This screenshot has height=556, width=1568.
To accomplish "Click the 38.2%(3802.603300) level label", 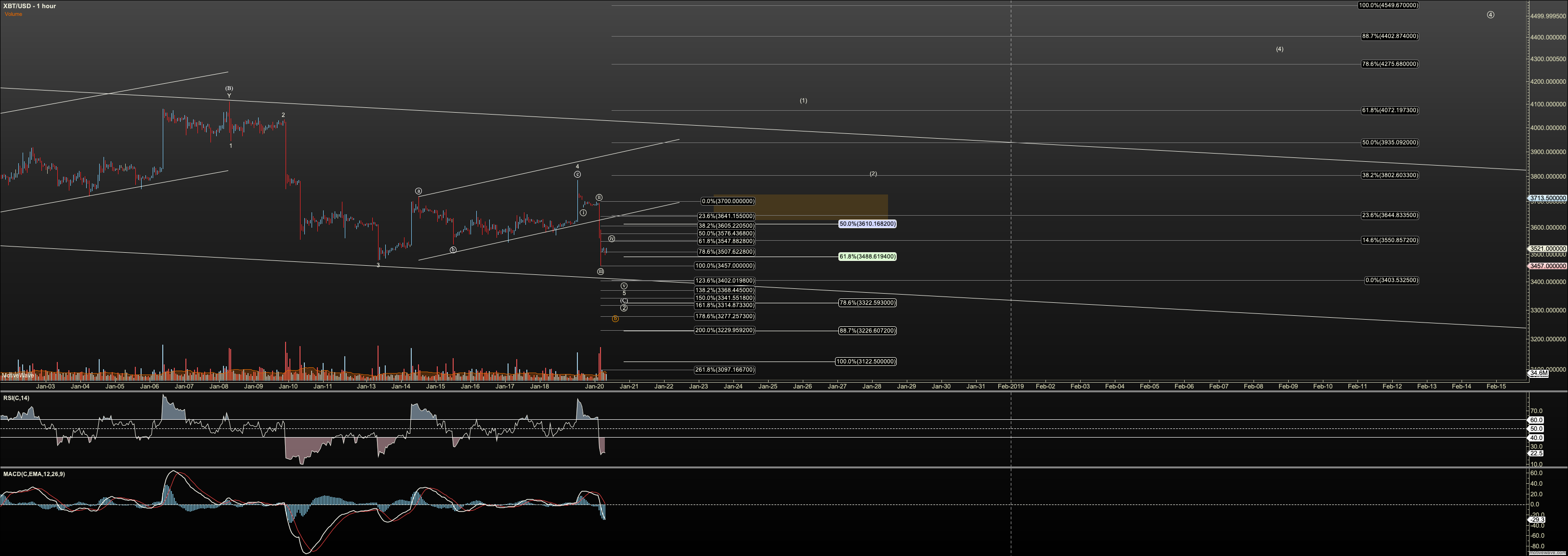I will (1390, 175).
